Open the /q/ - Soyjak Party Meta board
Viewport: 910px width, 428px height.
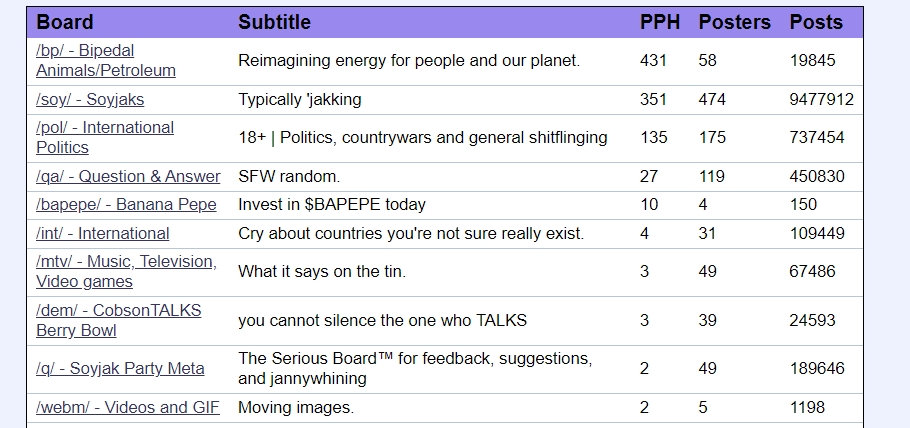click(120, 368)
